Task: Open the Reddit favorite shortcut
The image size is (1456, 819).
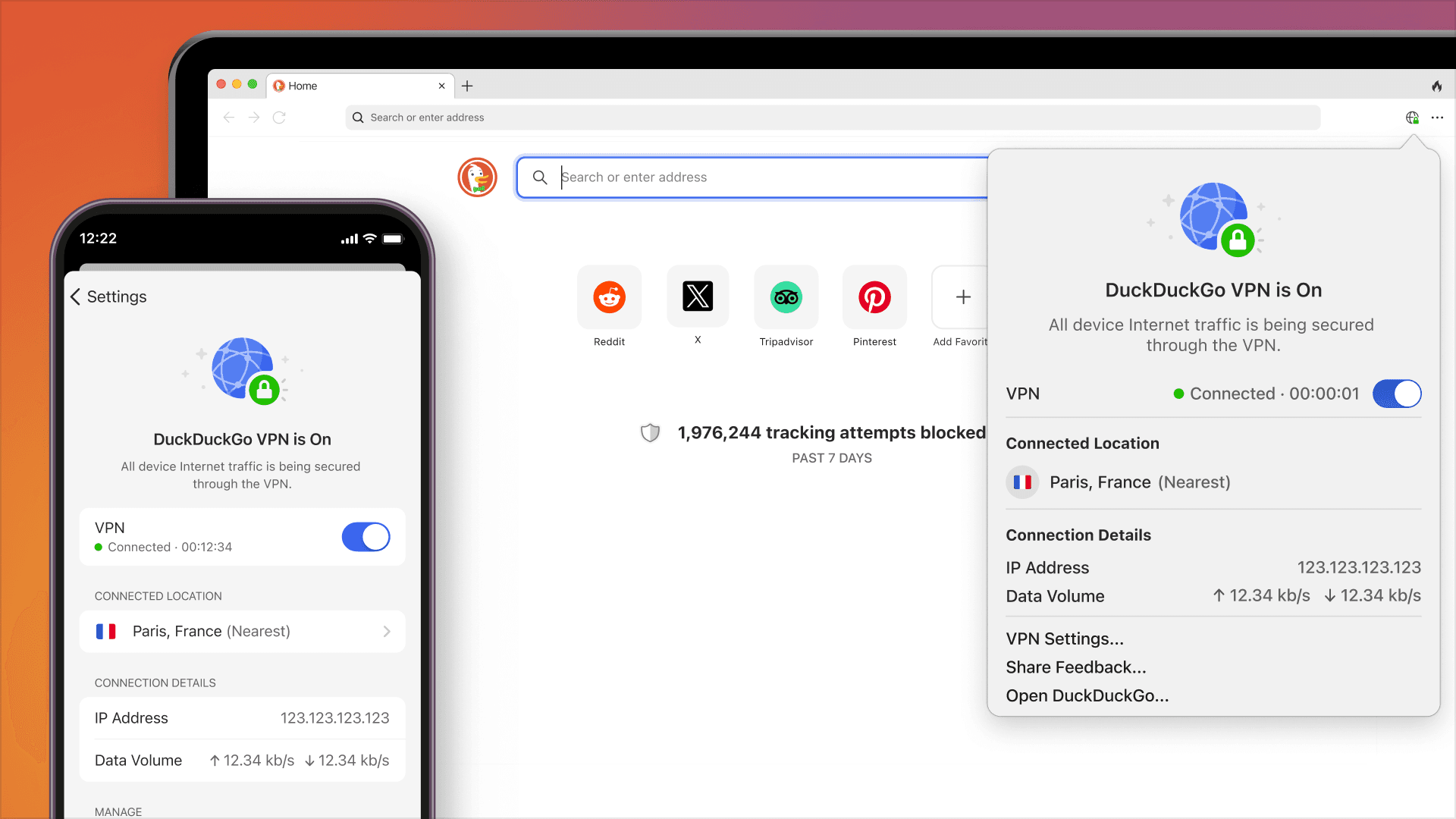Action: point(609,297)
